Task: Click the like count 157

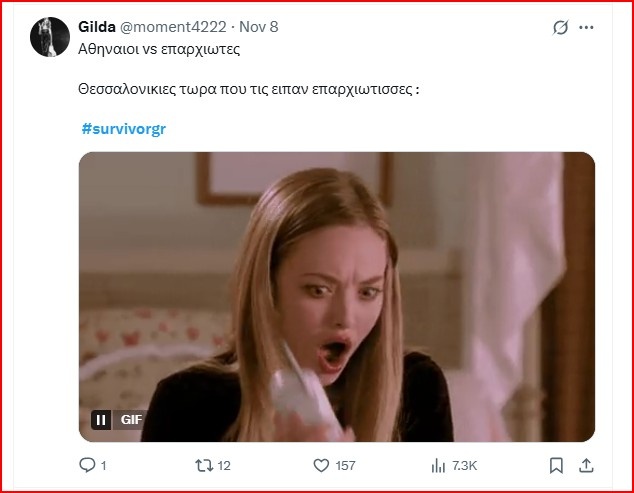Action: point(345,466)
